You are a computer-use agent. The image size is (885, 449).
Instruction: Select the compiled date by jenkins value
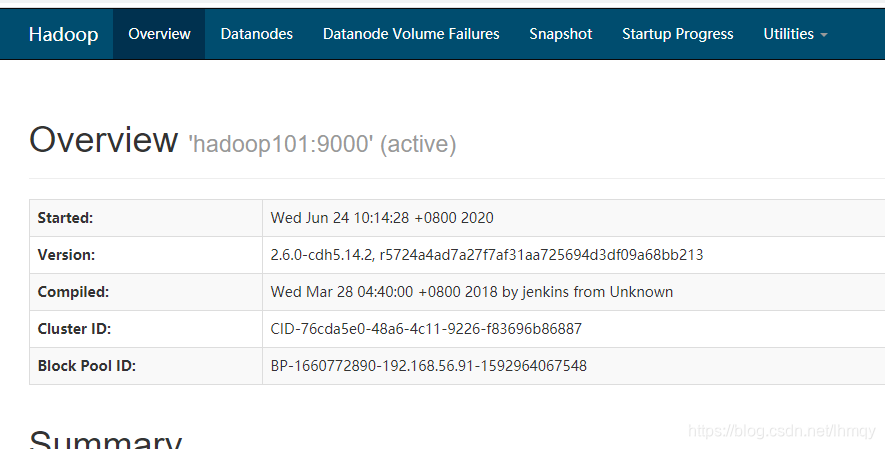coord(472,292)
